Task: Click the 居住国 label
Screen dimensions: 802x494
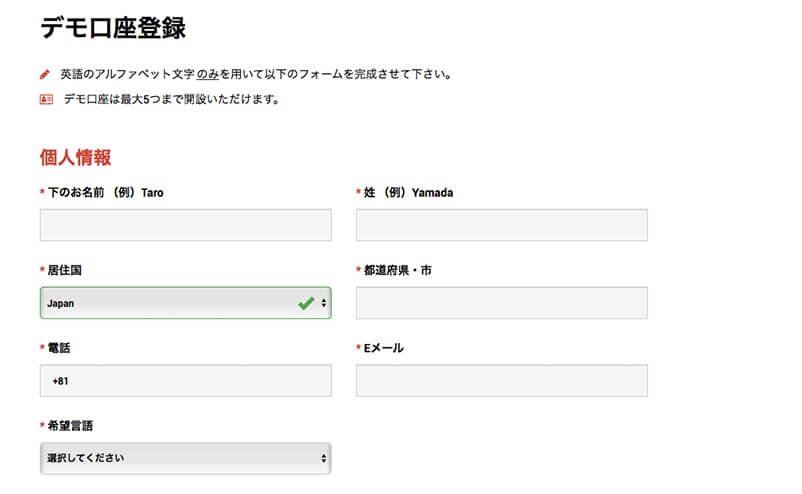Action: [64, 271]
